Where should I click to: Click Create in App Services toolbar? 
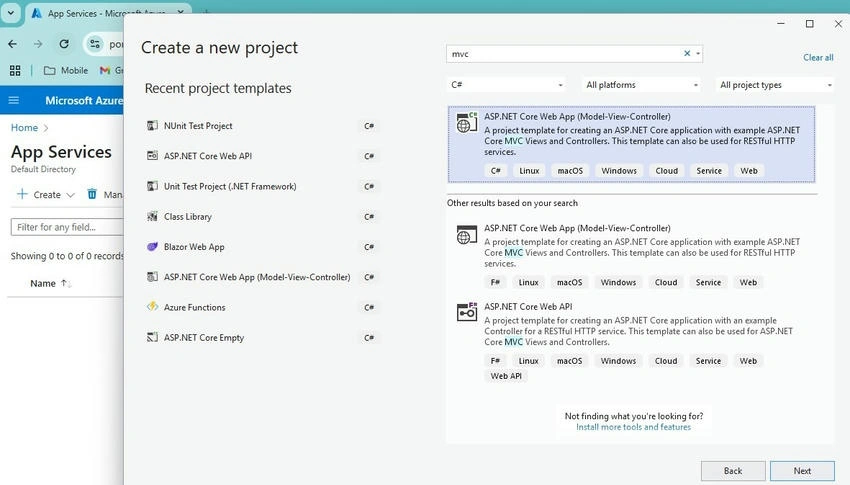(x=47, y=195)
